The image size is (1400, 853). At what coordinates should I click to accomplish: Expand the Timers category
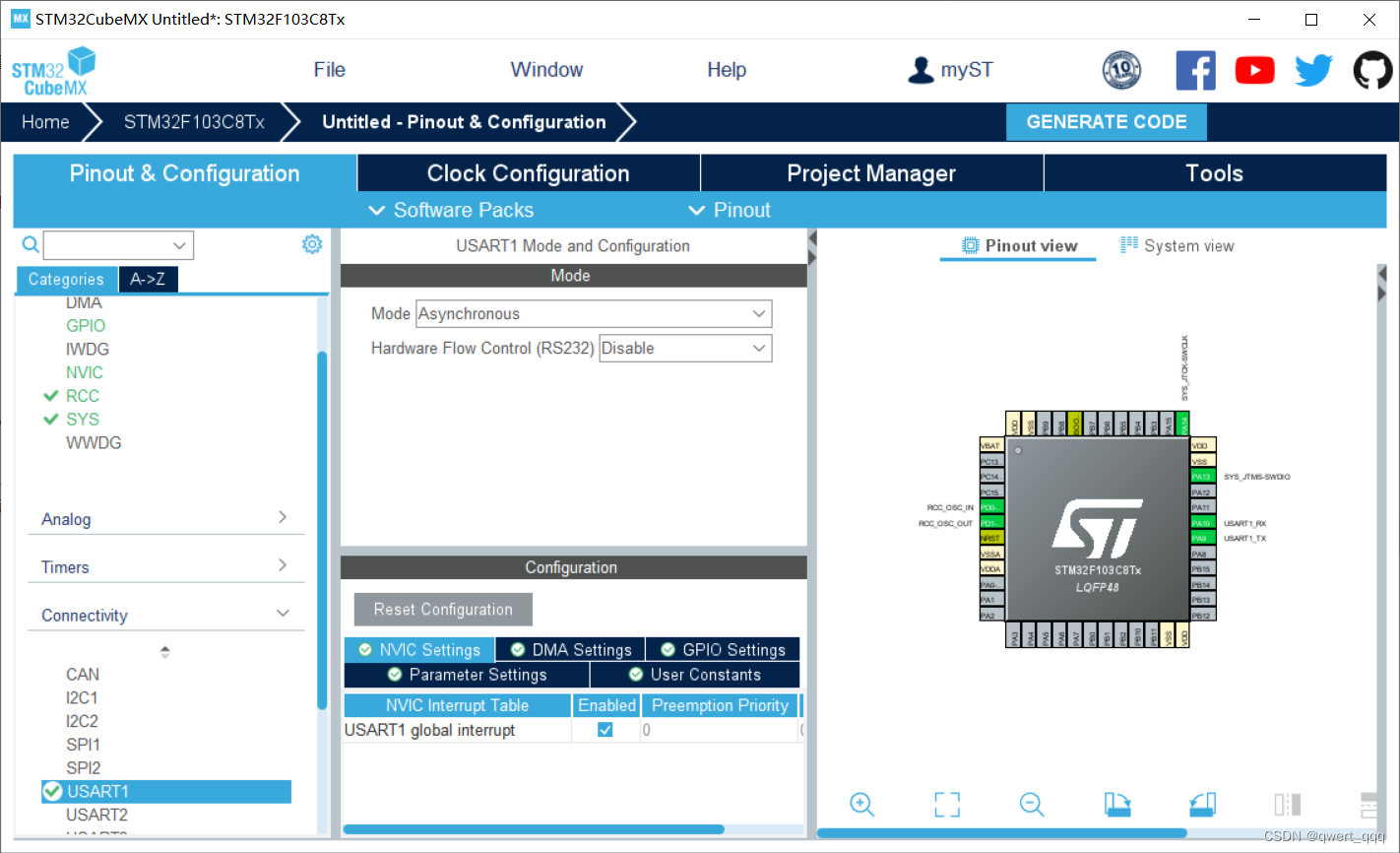165,567
